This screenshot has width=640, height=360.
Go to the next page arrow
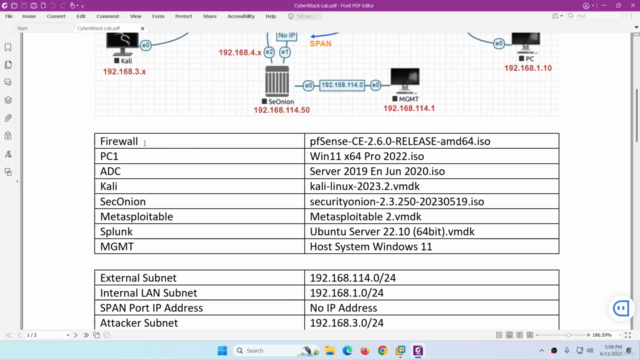point(76,335)
